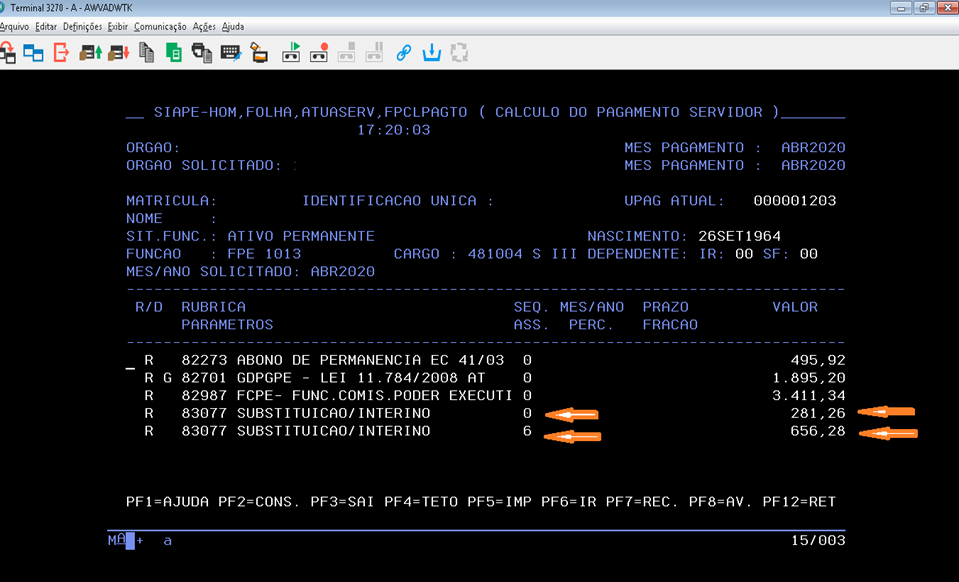Click the print screen printer icon
The image size is (959, 582).
[201, 52]
